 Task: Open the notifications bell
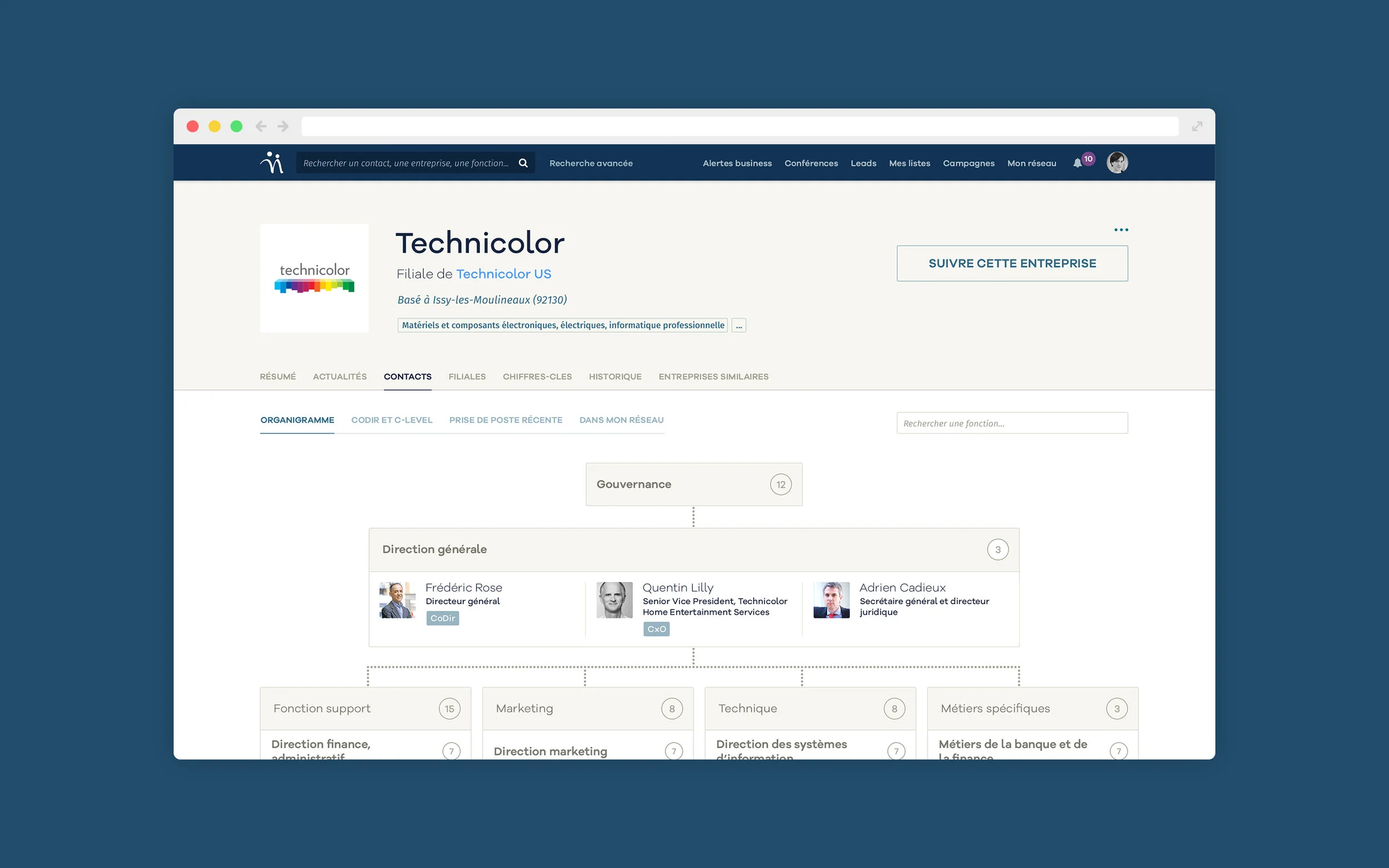tap(1077, 164)
